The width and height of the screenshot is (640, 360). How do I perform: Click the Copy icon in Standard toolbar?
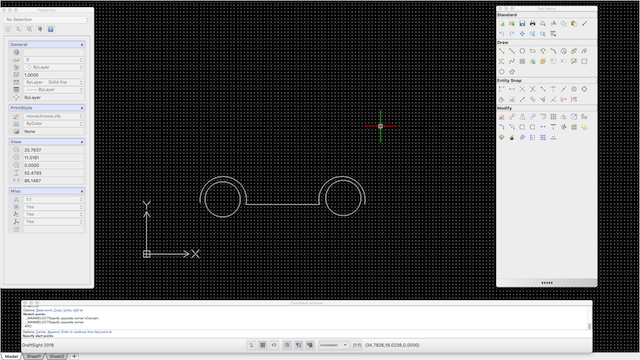click(564, 24)
